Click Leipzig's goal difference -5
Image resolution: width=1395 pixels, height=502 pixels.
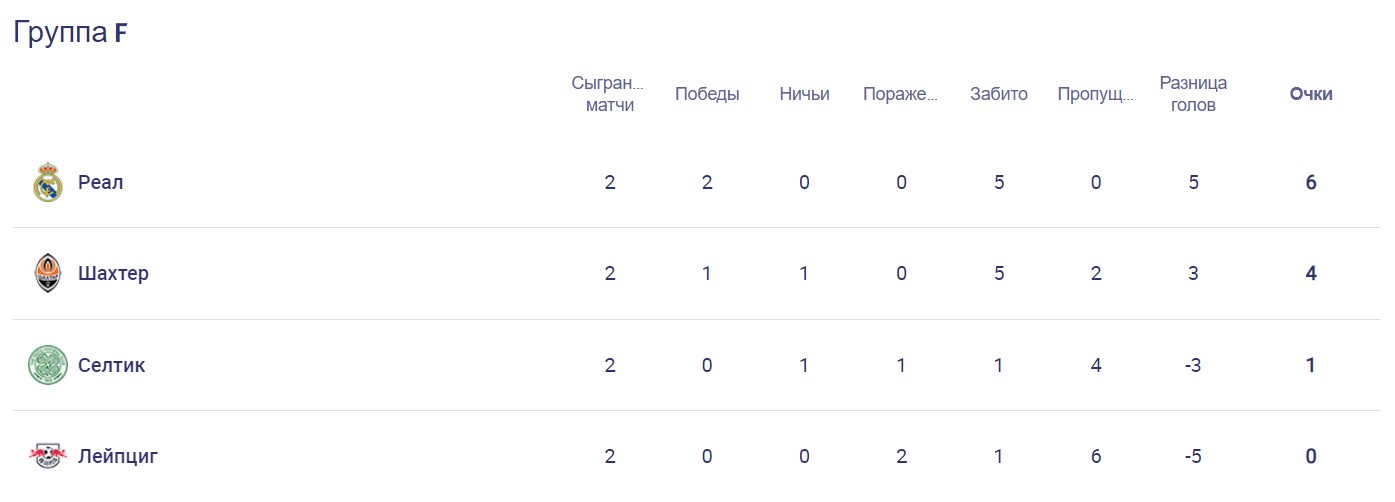click(x=1192, y=457)
